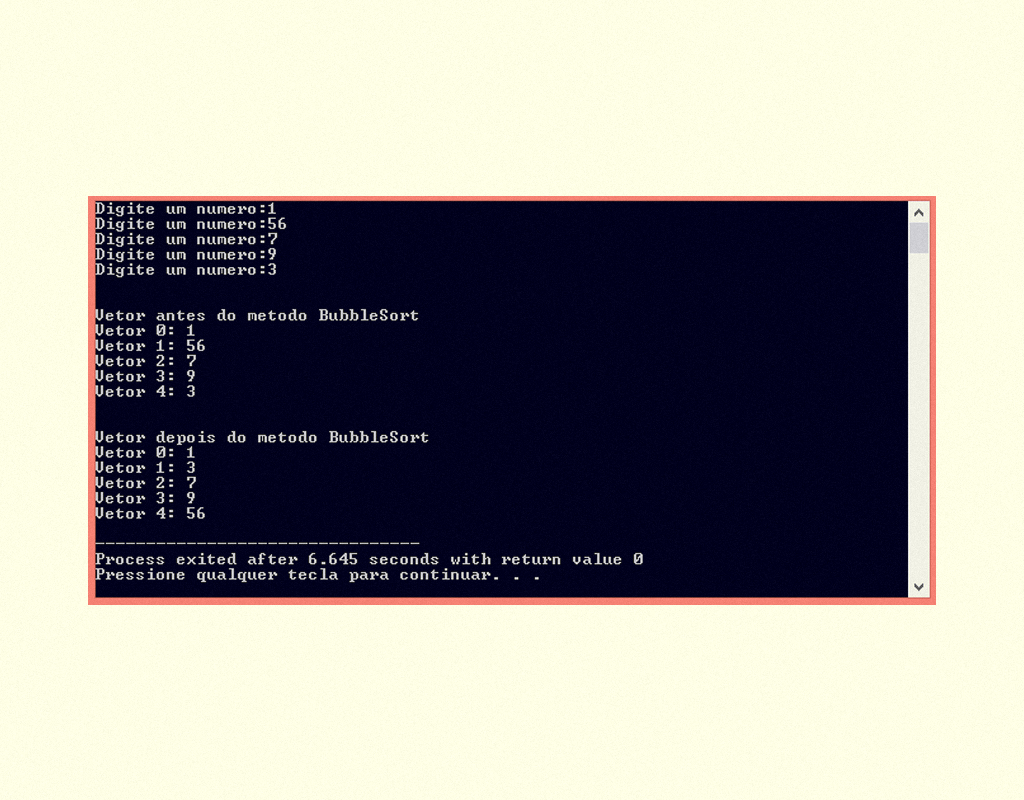Click the dashed separator line in console

click(257, 543)
